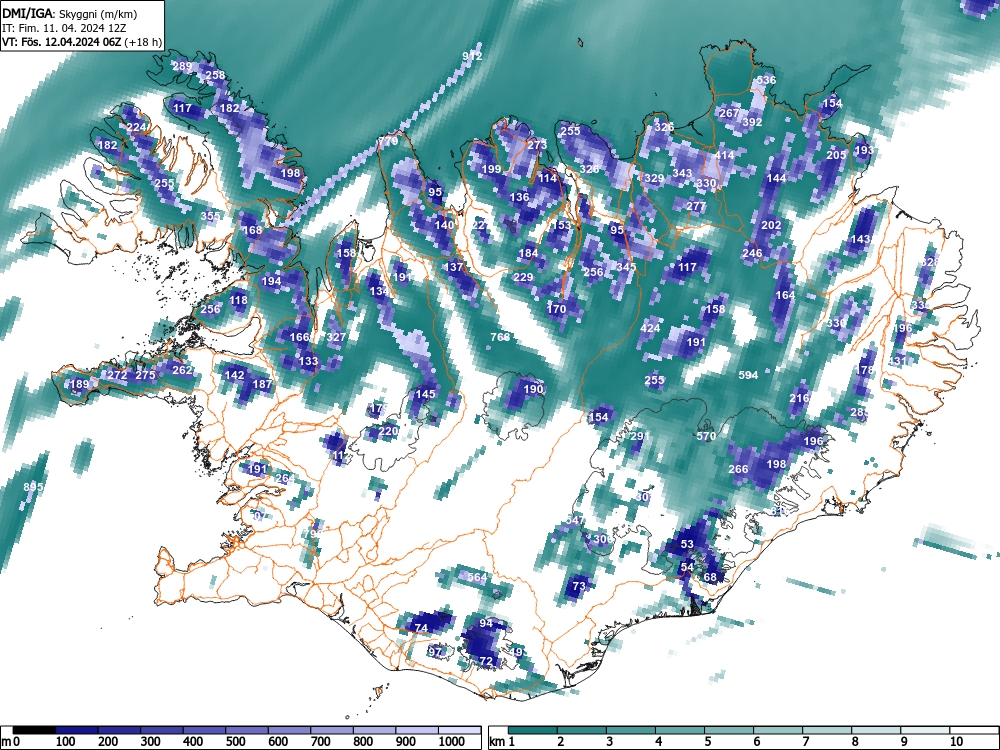The height and width of the screenshot is (750, 1000).
Task: Select the 564 value in the south
Action: (477, 577)
